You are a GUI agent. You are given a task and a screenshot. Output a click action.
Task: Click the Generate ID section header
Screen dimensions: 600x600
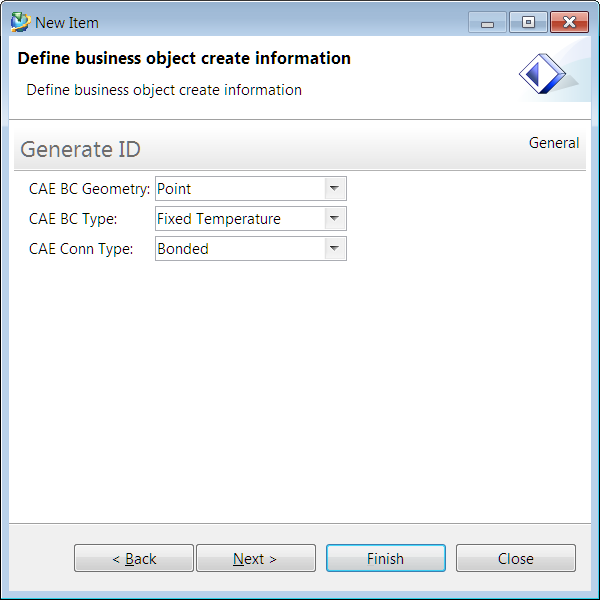coord(81,150)
